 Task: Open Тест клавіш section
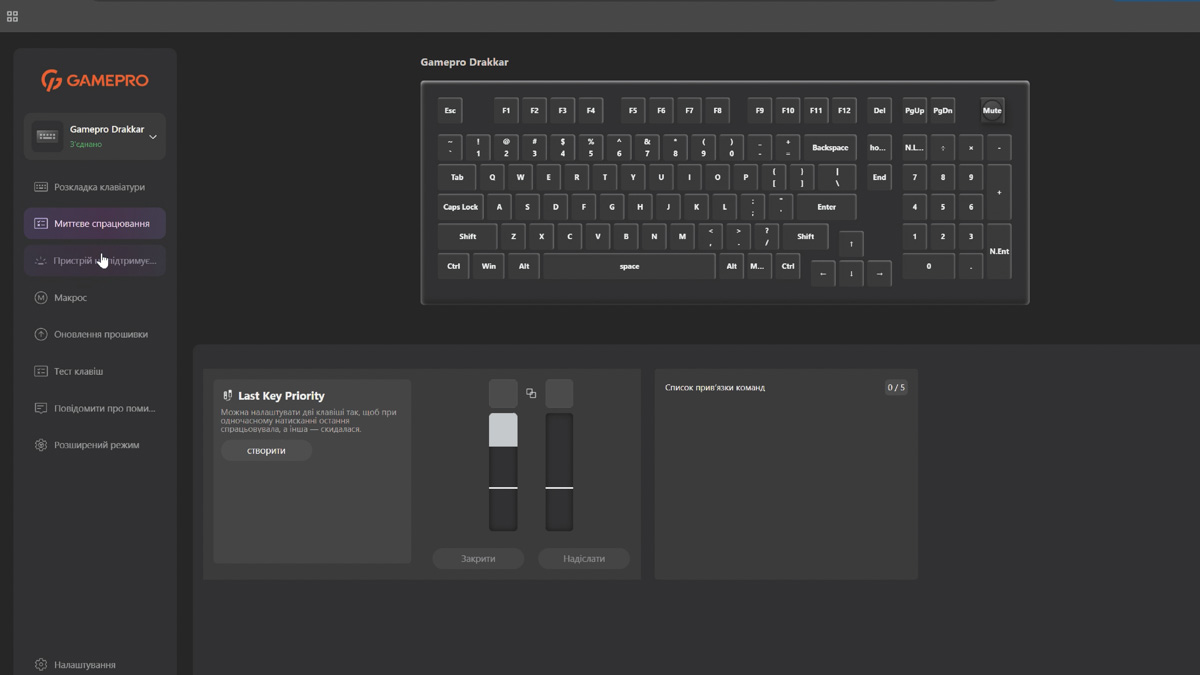(95, 372)
